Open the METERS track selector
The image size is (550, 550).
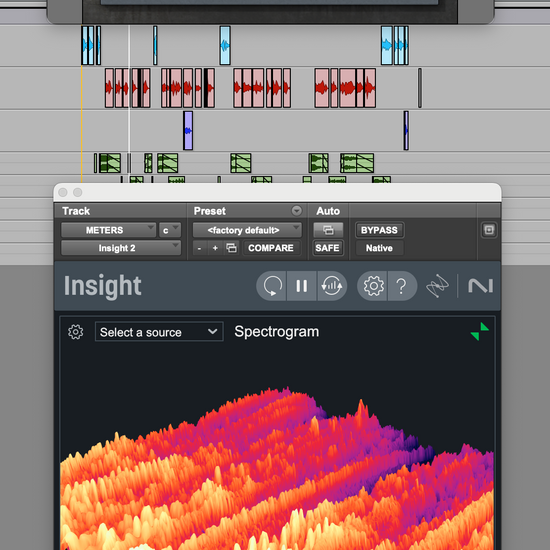[108, 230]
